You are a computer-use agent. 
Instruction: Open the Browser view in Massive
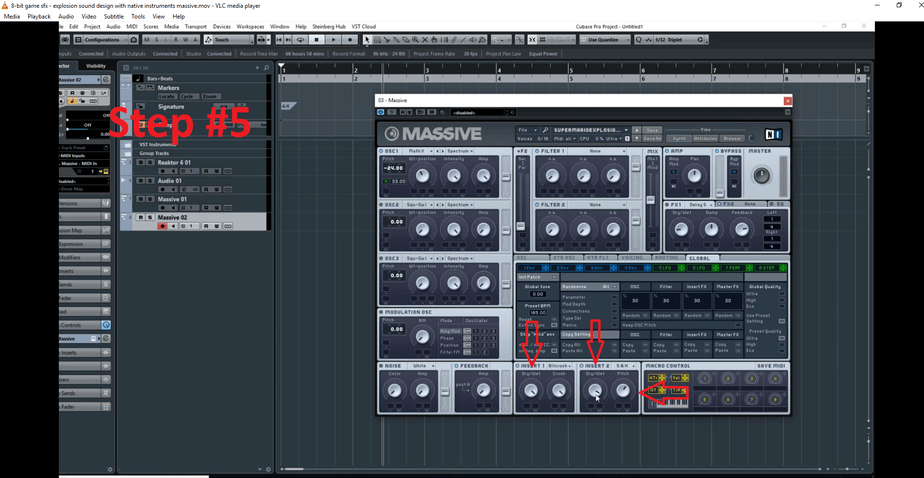point(732,138)
